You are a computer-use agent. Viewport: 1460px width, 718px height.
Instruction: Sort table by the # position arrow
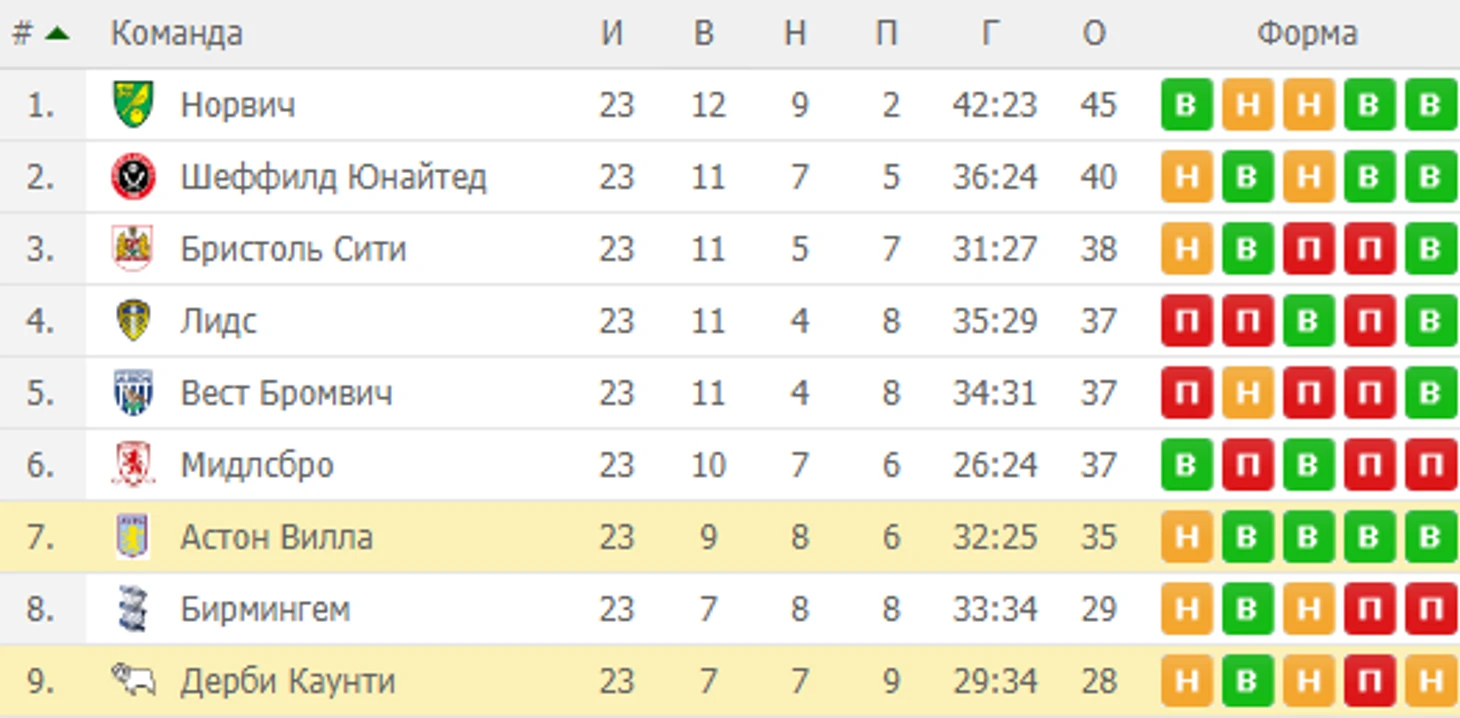point(57,33)
